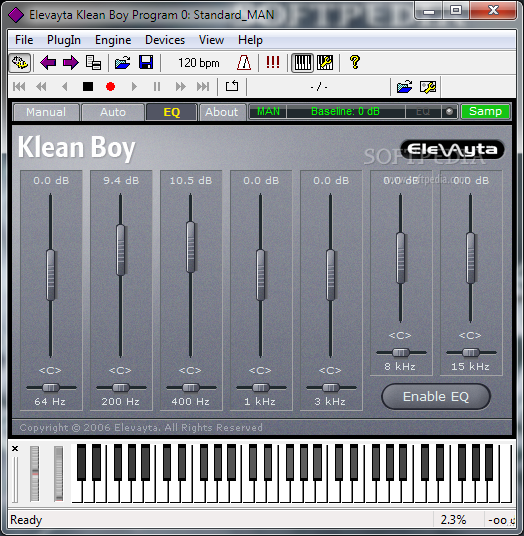Click the 64 Hz horizontal frequency slider
The image size is (524, 536).
tap(51, 388)
